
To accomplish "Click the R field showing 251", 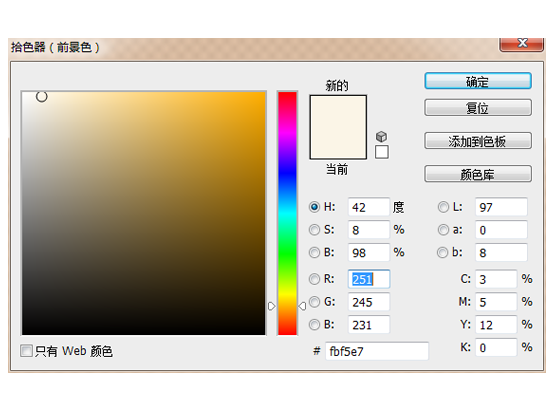I will click(369, 279).
